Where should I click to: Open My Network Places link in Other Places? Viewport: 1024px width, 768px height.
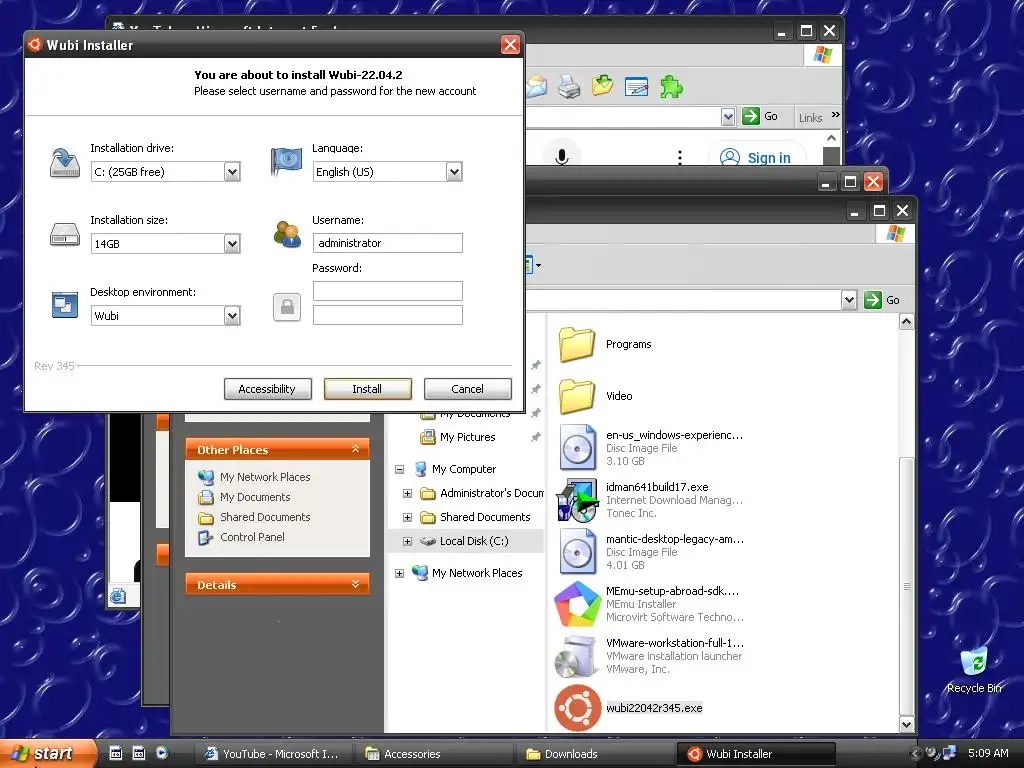264,477
